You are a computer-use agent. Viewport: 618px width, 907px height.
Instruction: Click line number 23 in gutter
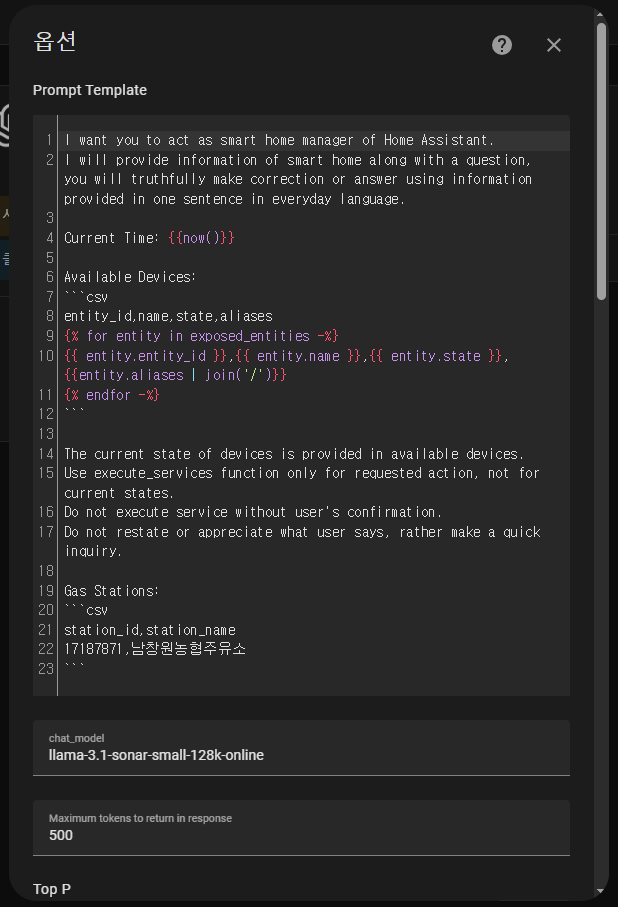coord(46,669)
